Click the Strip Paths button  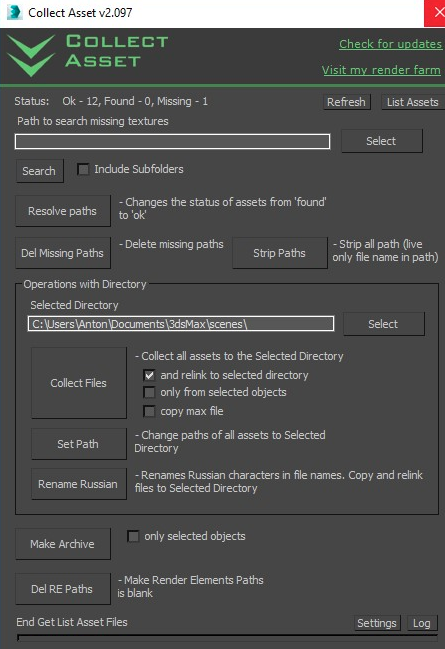[x=280, y=253]
